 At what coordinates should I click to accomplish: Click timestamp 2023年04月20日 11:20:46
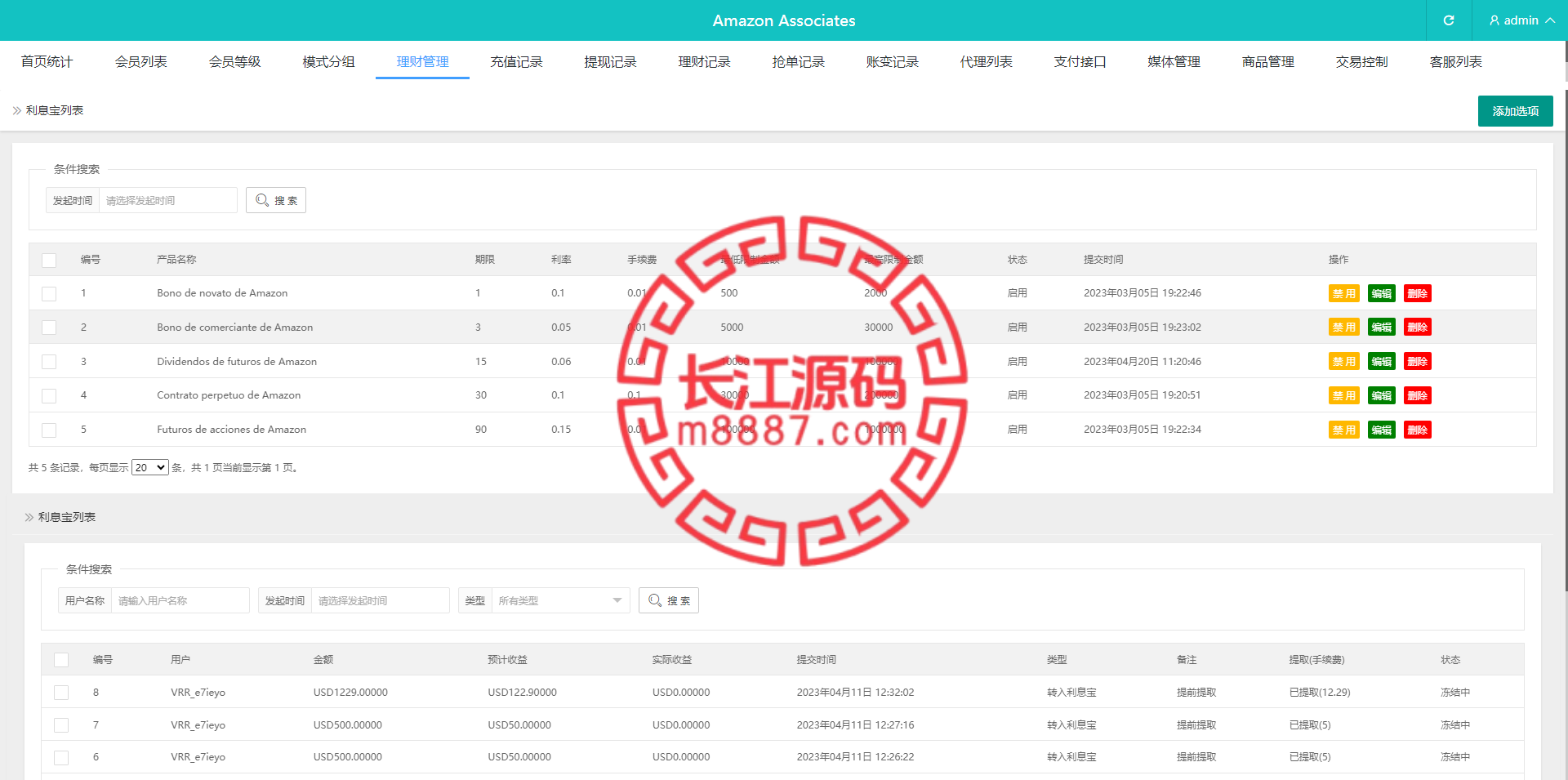click(x=1143, y=362)
